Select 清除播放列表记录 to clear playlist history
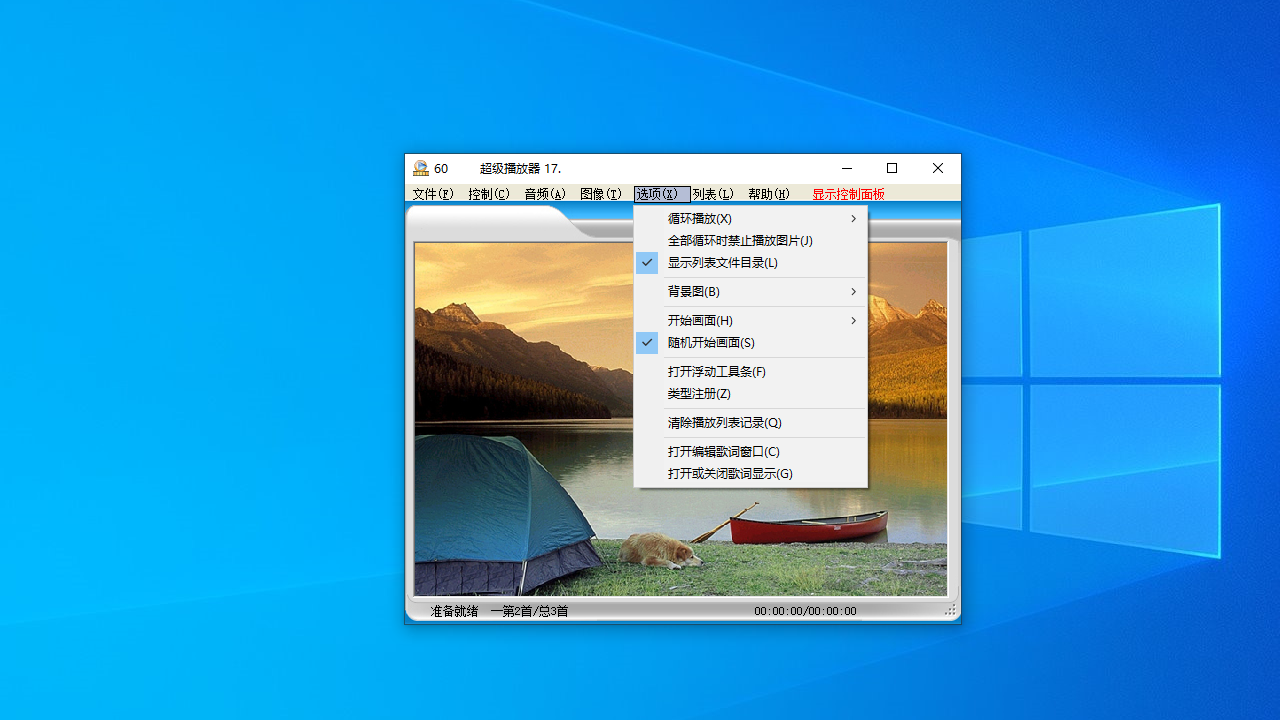 [x=723, y=422]
